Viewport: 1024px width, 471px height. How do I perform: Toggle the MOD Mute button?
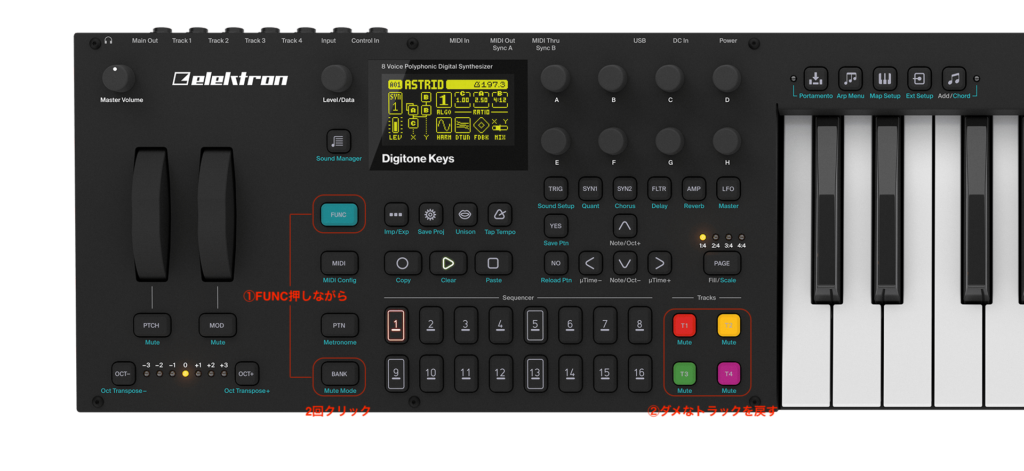217,325
